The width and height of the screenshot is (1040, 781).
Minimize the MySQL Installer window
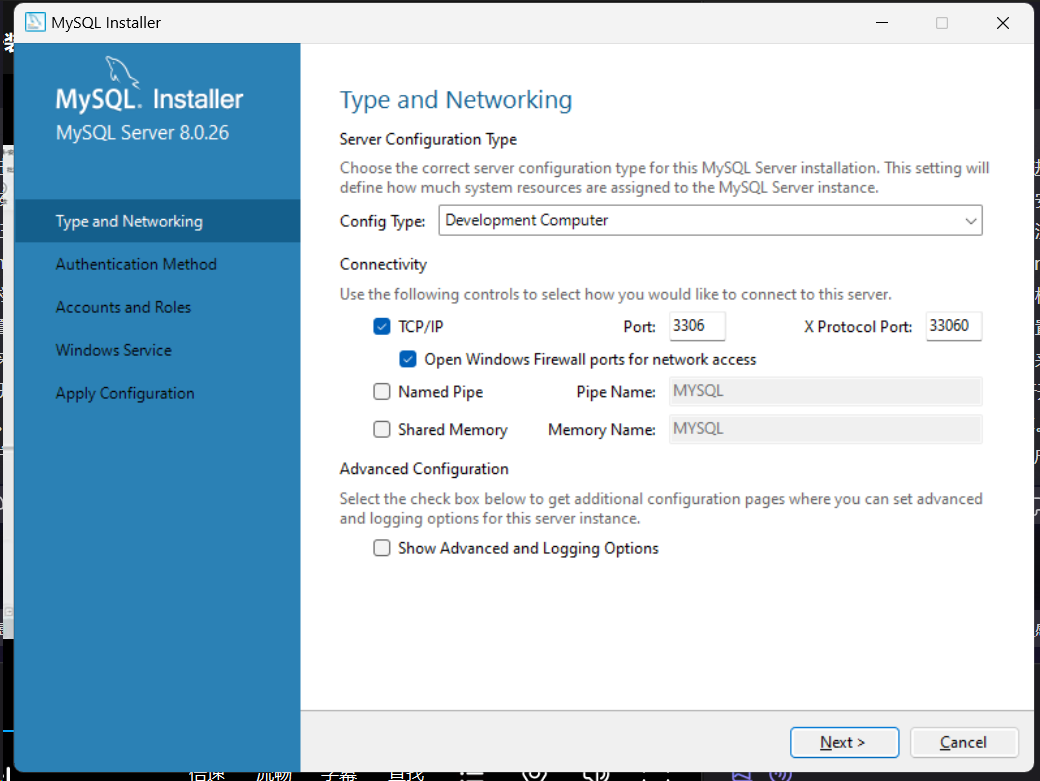[x=881, y=23]
